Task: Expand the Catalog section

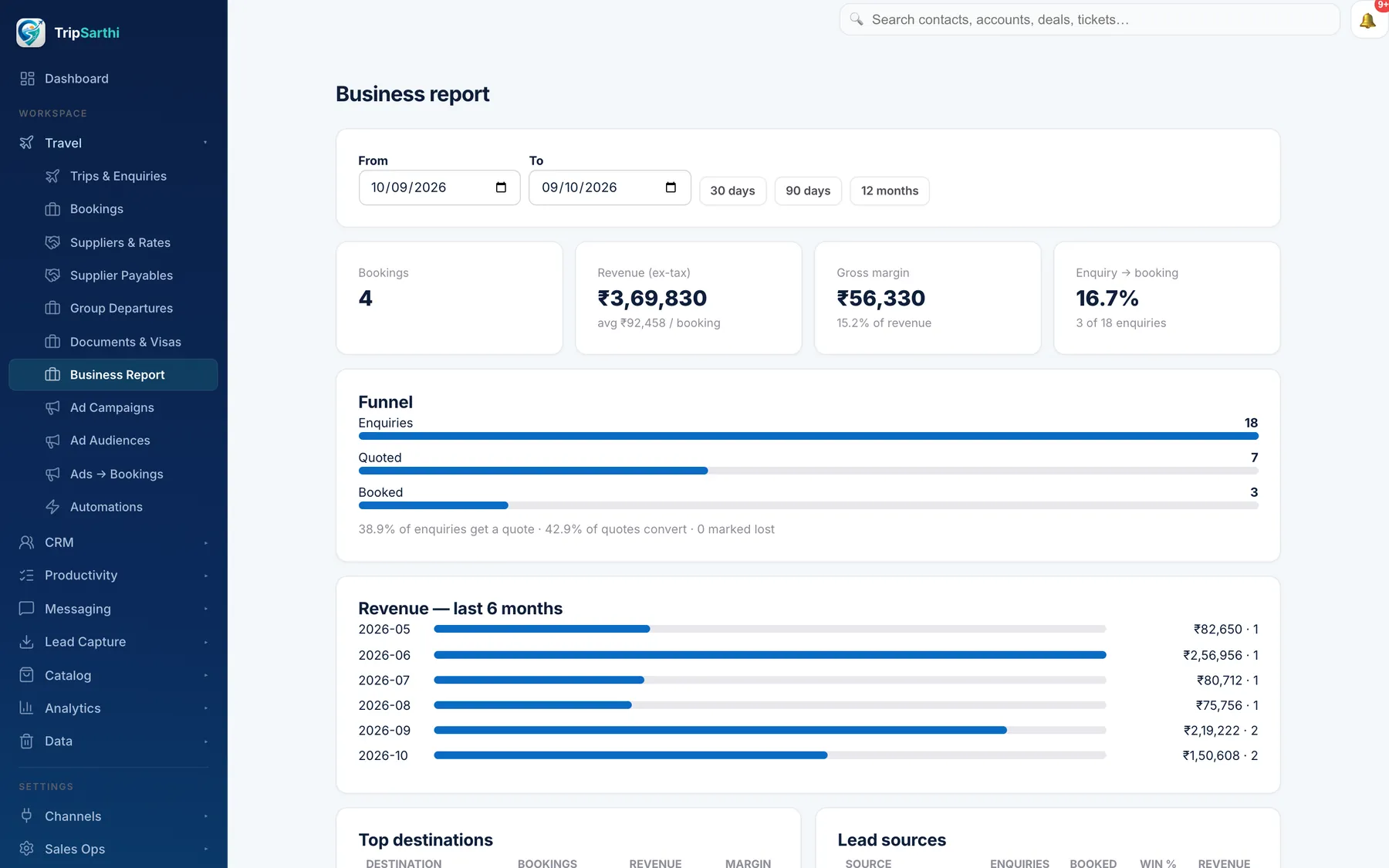Action: click(113, 675)
